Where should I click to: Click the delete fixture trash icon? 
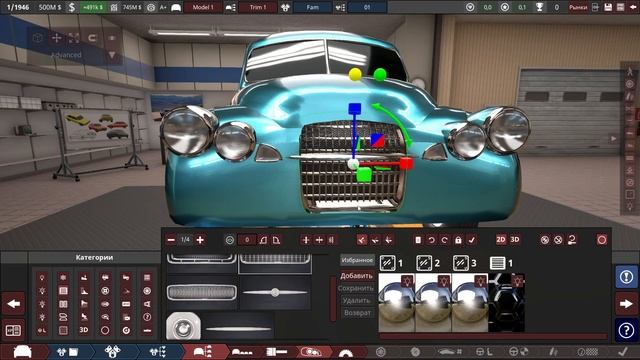tap(418, 240)
